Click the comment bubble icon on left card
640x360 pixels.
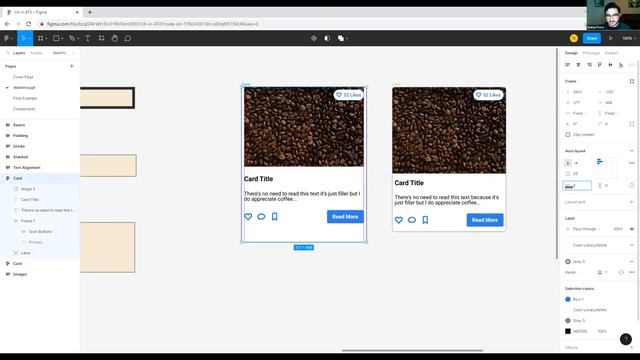pyautogui.click(x=261, y=217)
